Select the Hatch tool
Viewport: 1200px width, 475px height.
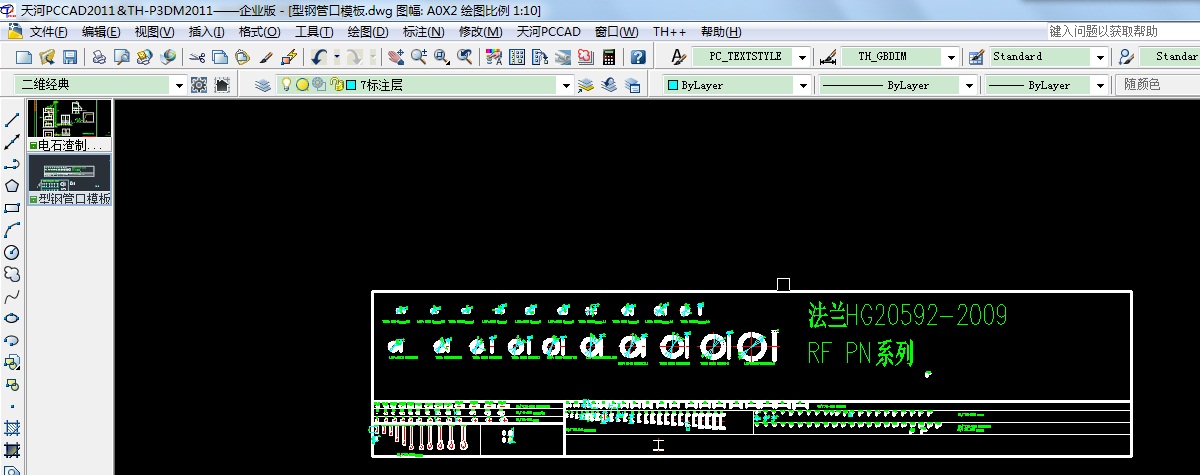[12, 428]
